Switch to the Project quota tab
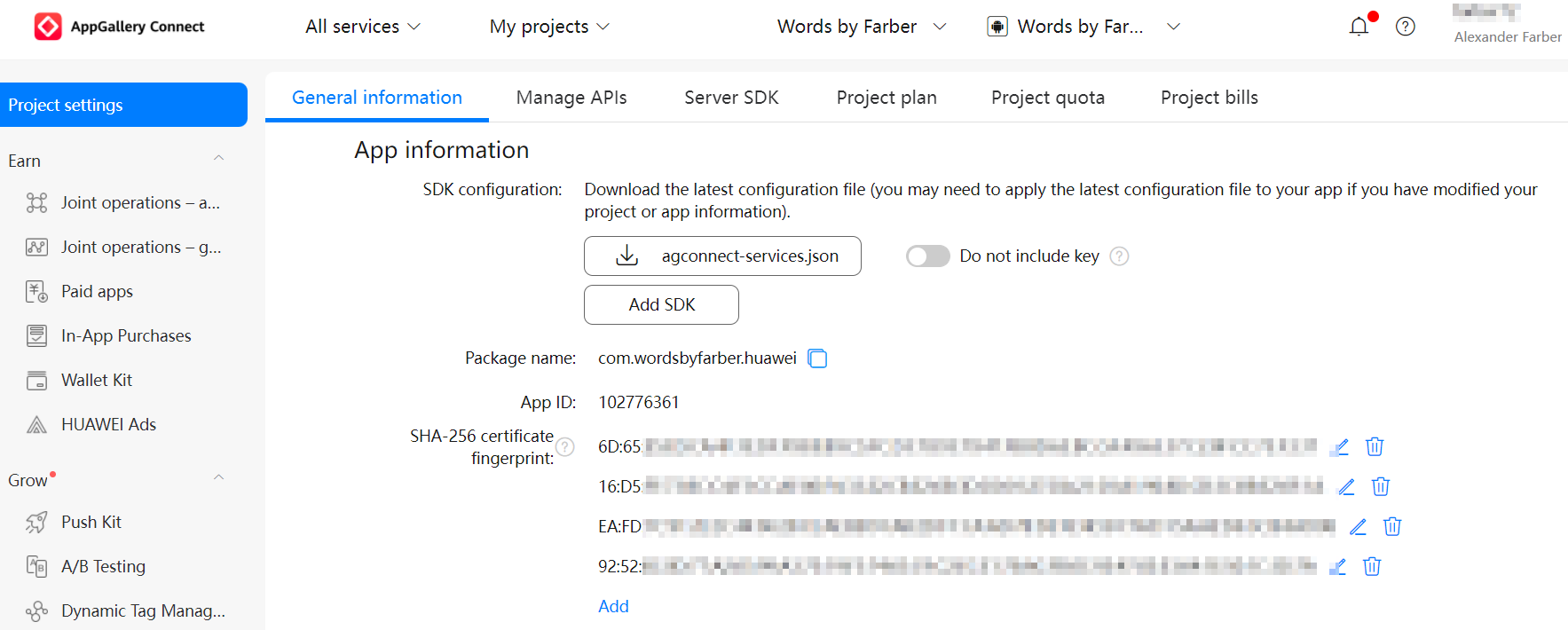 [x=1048, y=98]
